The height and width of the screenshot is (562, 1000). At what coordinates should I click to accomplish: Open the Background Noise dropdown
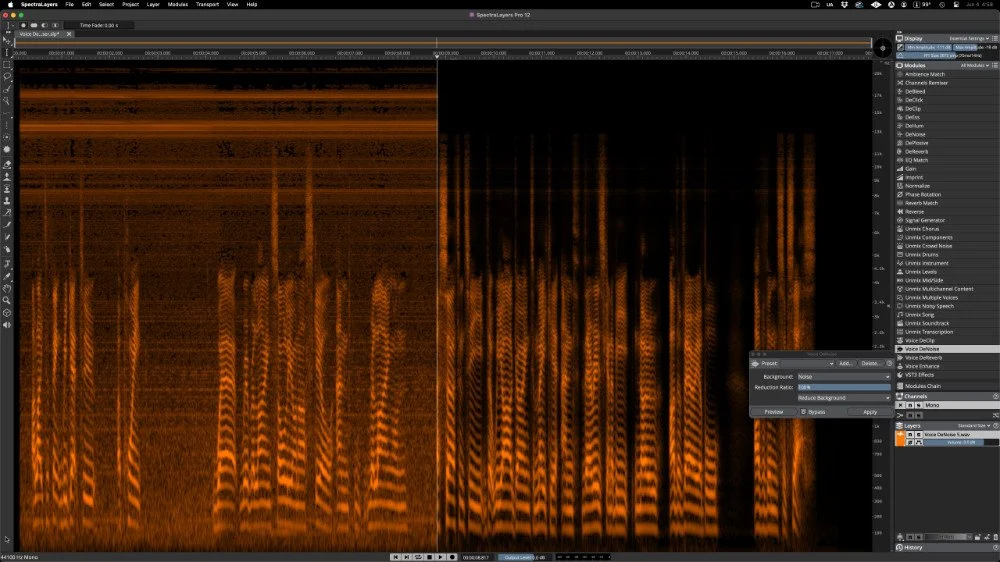click(844, 377)
